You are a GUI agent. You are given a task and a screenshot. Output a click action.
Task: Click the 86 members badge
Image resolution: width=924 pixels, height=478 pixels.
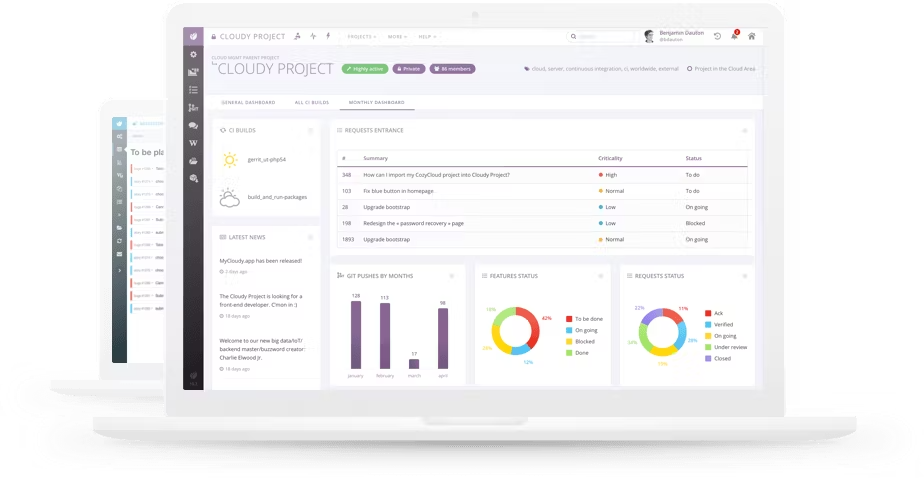pyautogui.click(x=453, y=69)
